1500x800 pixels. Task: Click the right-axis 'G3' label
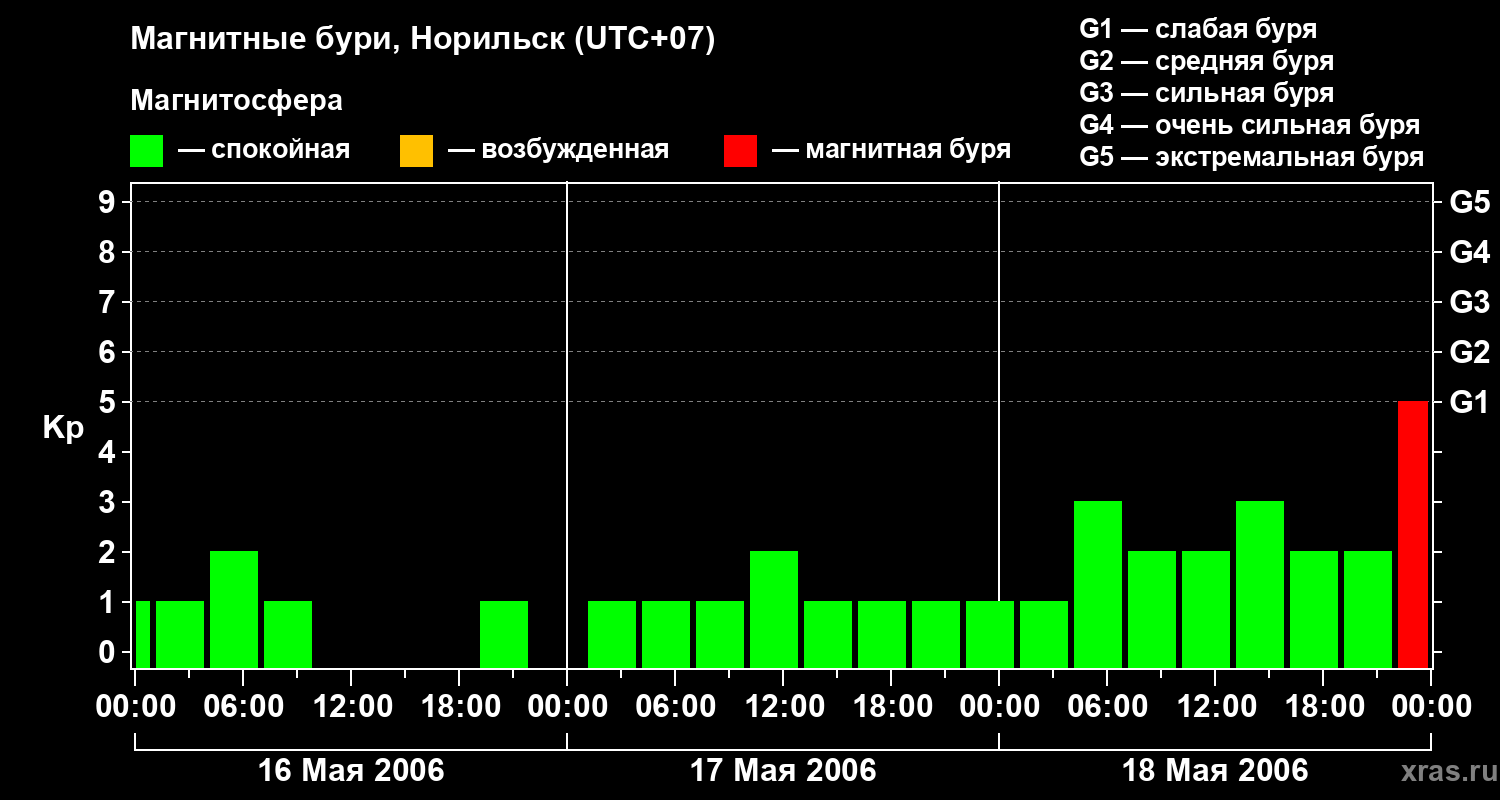1470,302
